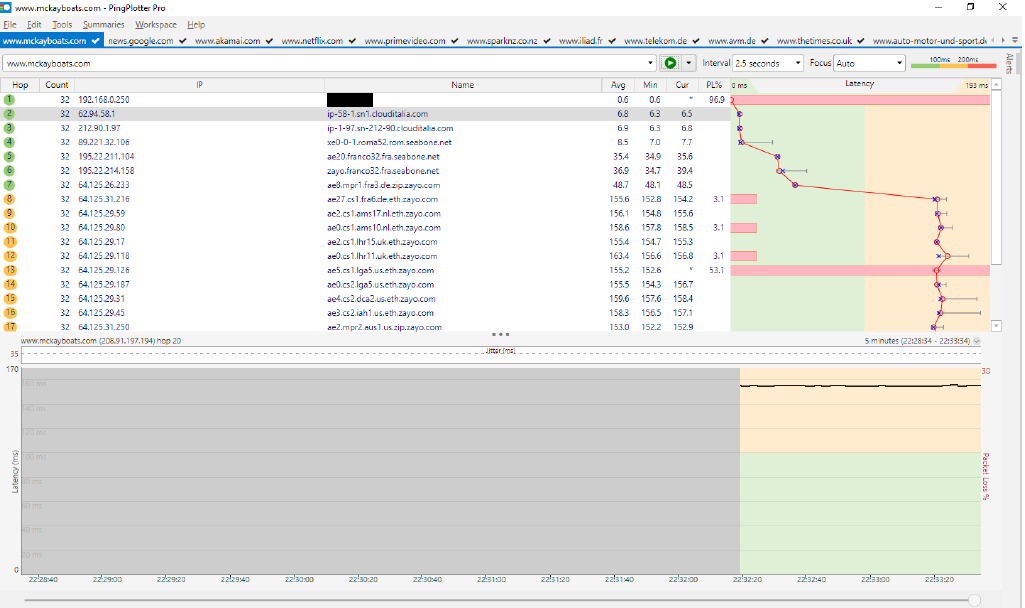Toggle checkmark on www.netflix.com tab
The height and width of the screenshot is (608, 1025).
[x=352, y=41]
